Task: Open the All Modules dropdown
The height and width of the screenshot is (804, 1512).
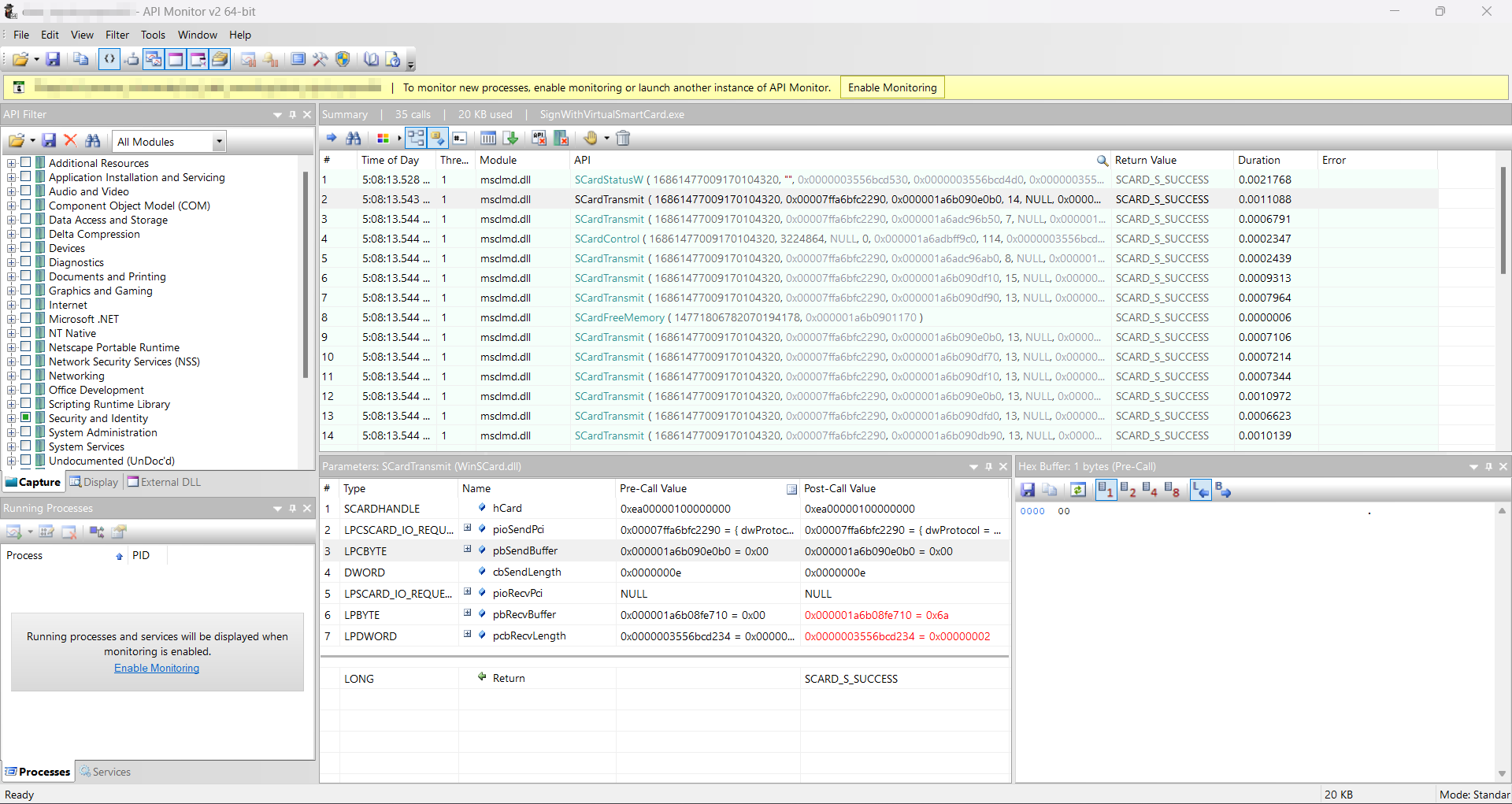Action: [x=219, y=142]
